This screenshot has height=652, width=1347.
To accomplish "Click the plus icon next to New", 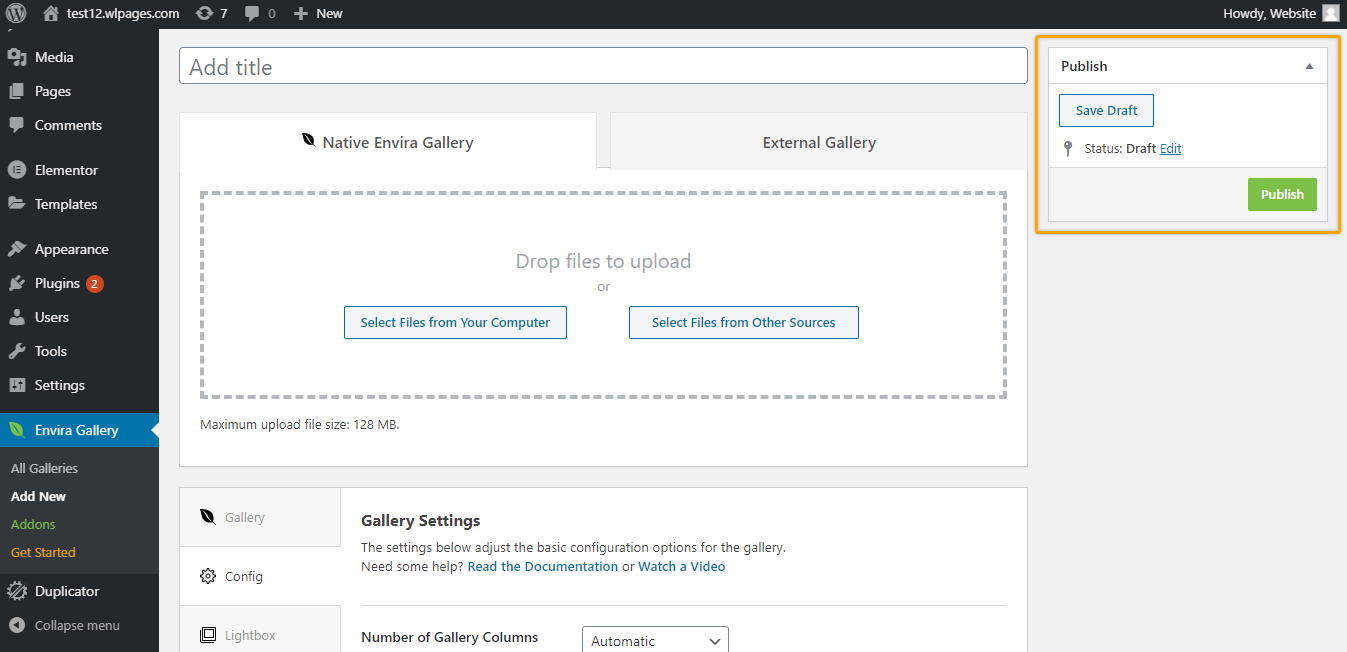I will [x=299, y=13].
